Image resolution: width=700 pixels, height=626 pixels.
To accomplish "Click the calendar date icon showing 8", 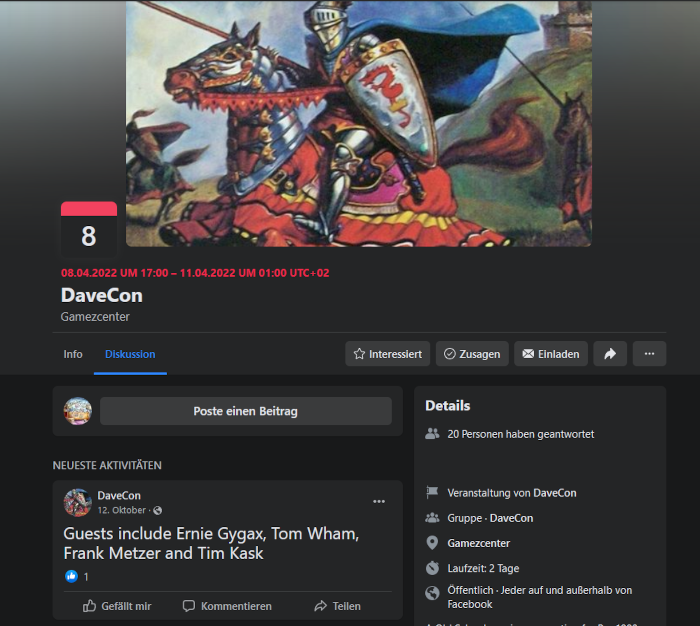I will point(89,229).
